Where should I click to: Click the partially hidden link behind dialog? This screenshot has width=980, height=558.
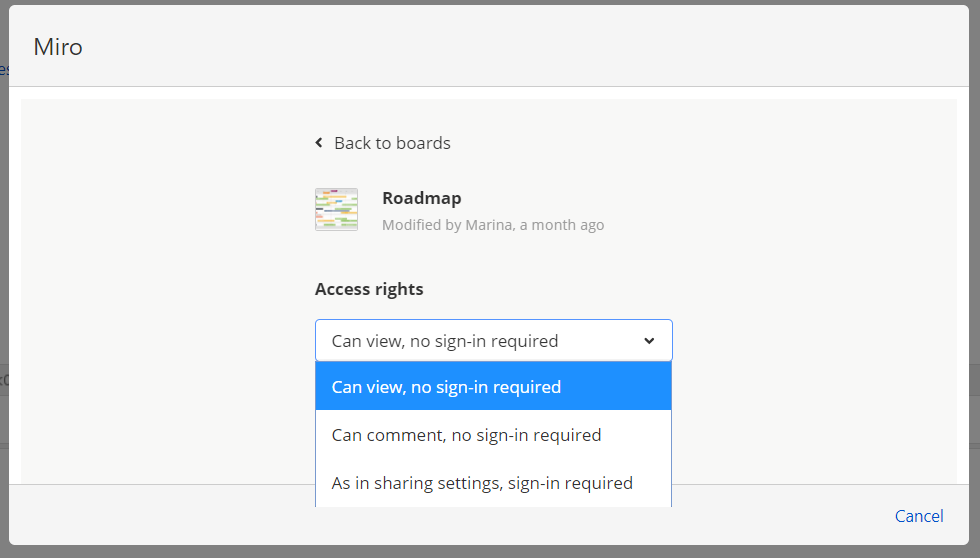[x=4, y=70]
